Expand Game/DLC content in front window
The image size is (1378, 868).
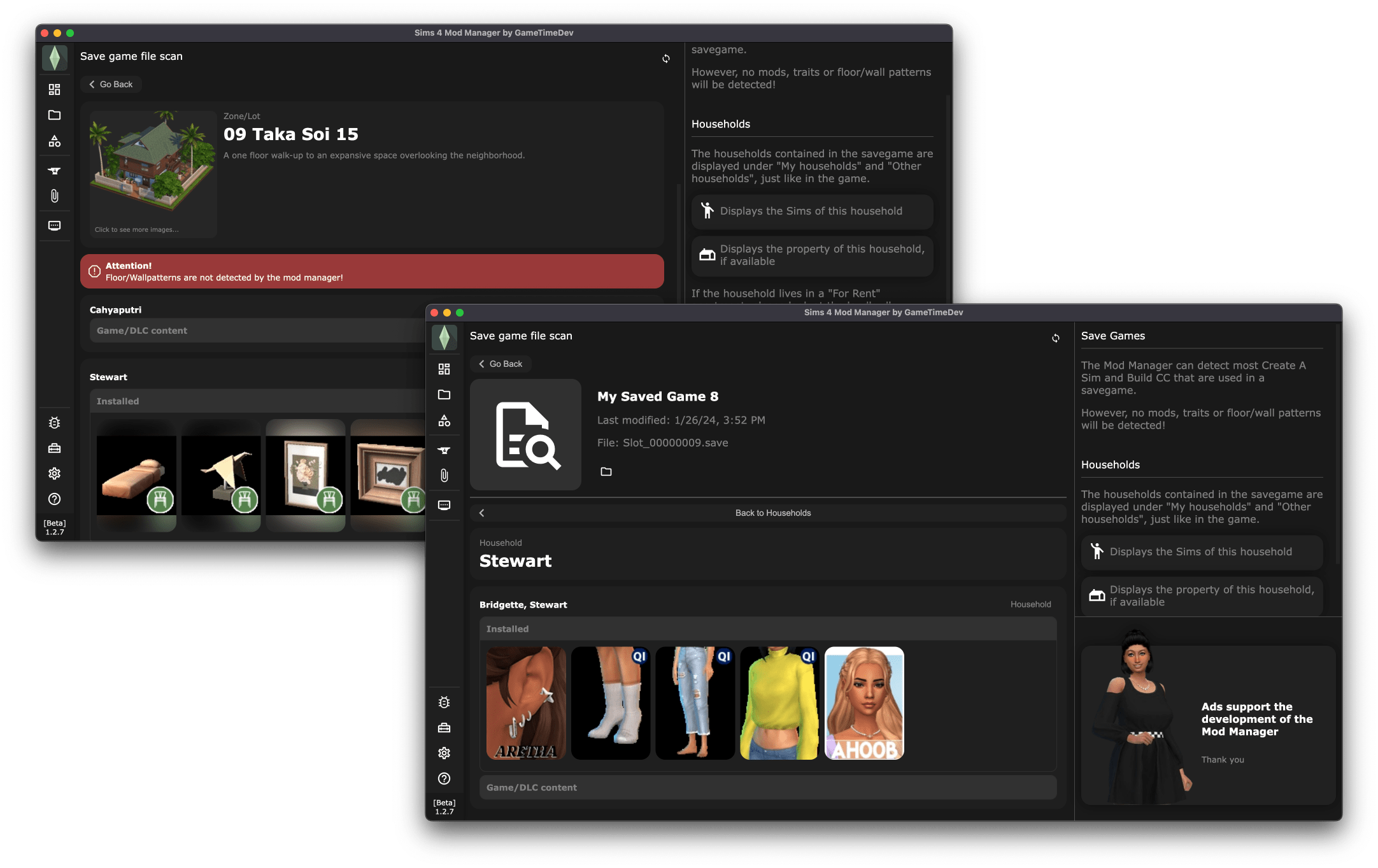pos(768,787)
